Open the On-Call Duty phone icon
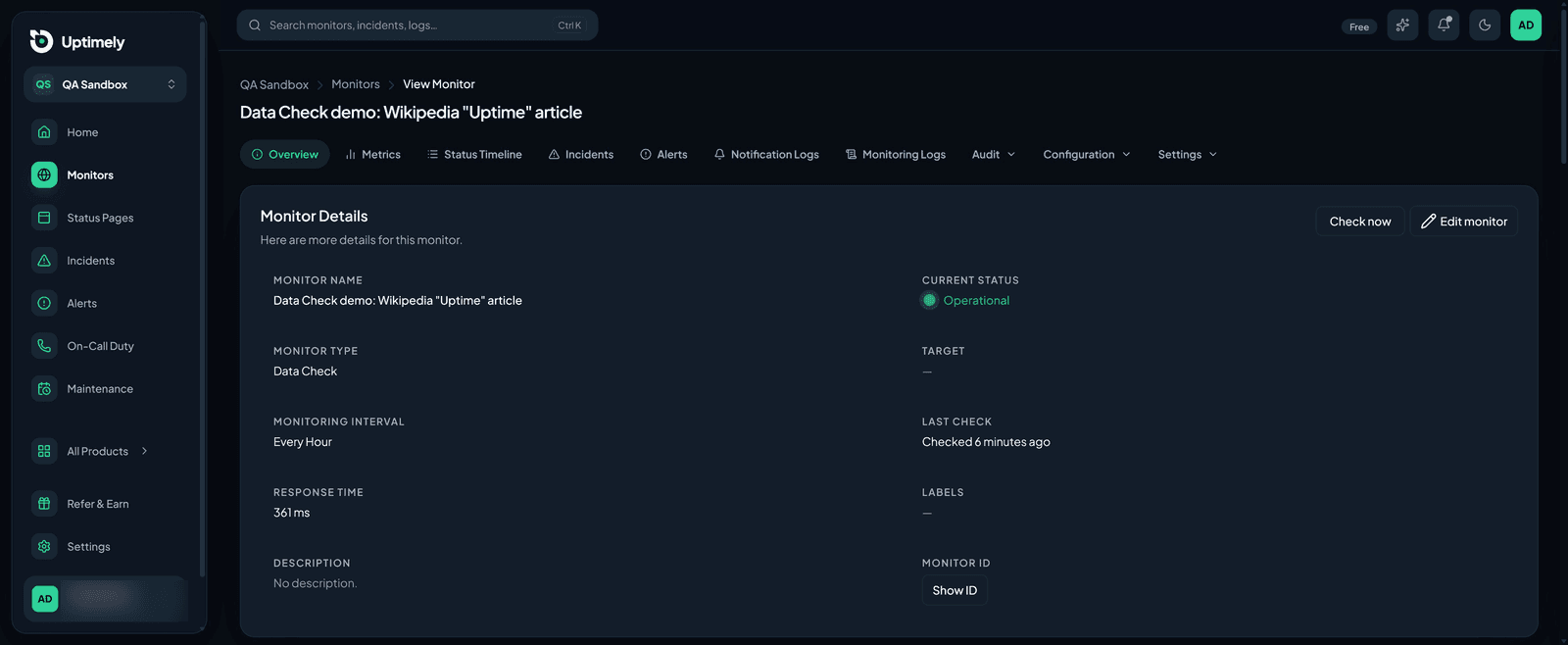Viewport: 1568px width, 645px height. point(44,346)
